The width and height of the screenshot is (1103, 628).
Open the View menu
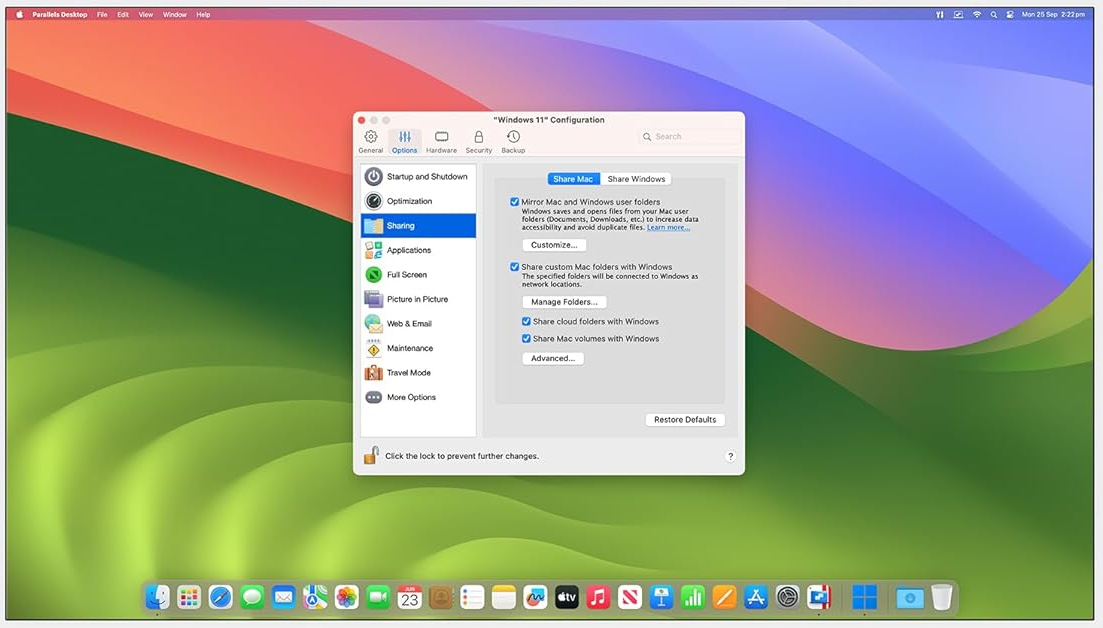click(x=146, y=14)
